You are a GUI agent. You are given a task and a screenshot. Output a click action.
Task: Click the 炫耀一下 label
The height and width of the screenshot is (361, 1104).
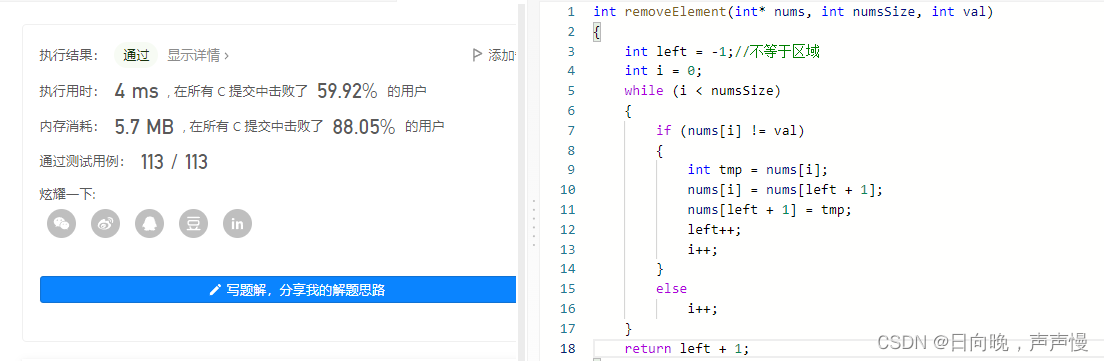(67, 194)
